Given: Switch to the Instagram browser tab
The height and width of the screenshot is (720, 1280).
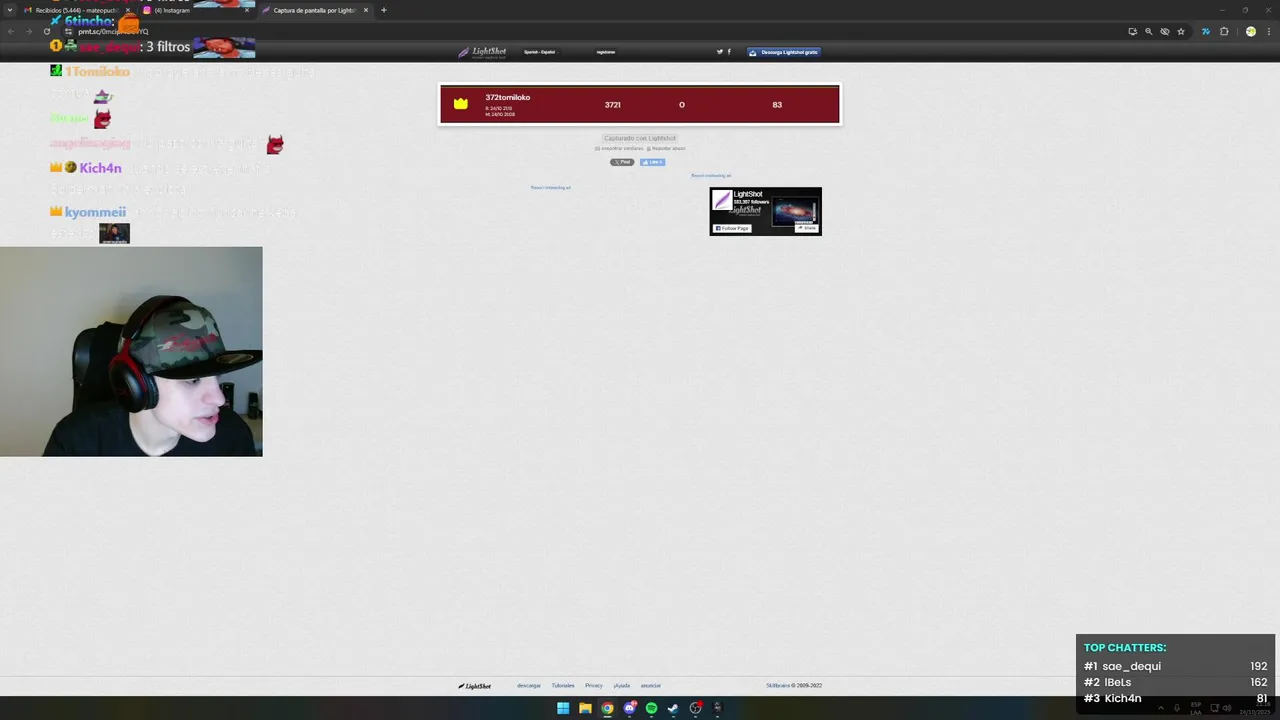Looking at the screenshot, I should (x=195, y=10).
